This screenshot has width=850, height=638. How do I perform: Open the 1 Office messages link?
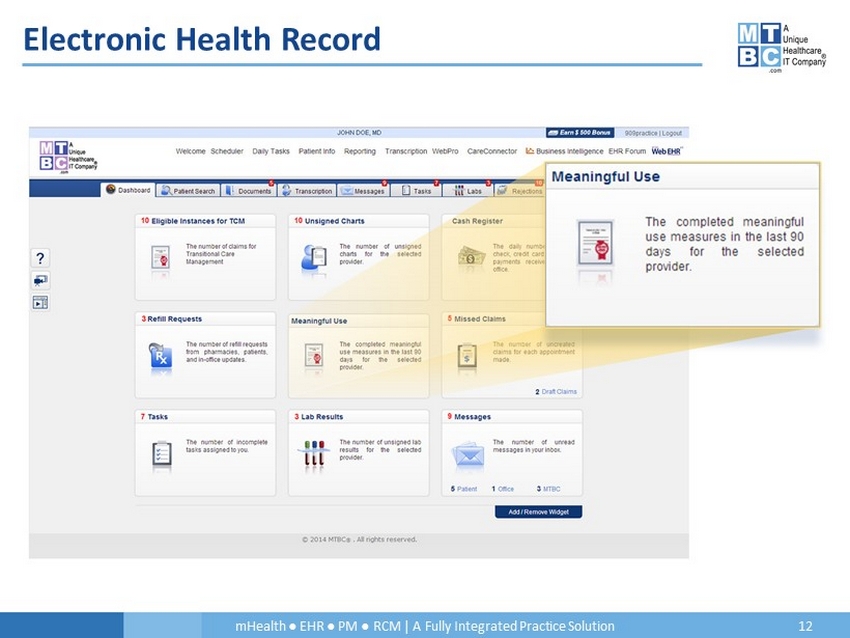coord(503,489)
